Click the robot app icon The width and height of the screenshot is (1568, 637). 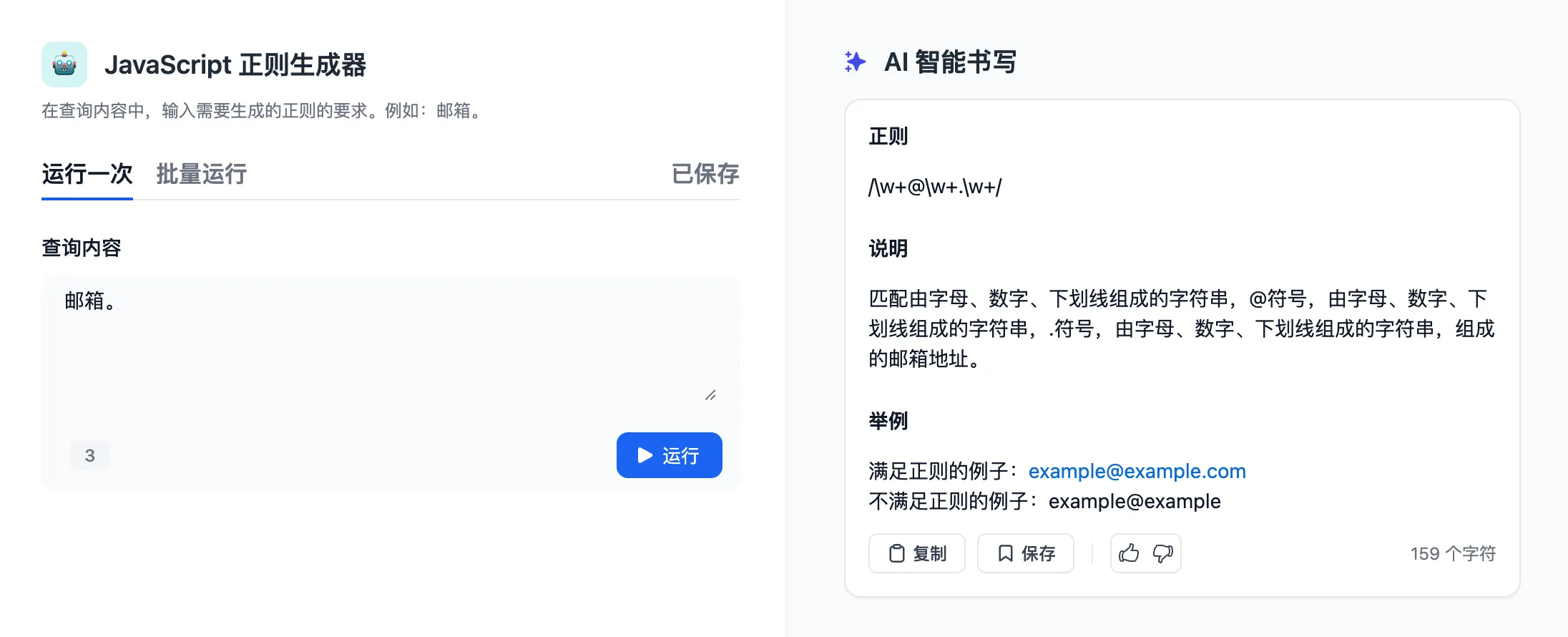64,64
